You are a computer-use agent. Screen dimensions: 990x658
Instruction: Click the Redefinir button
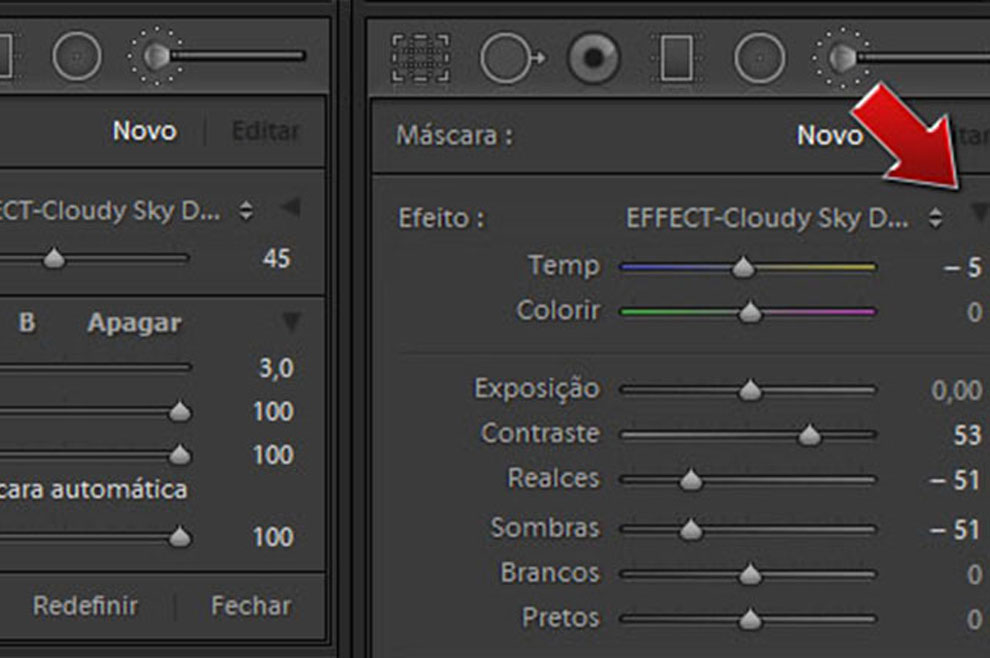[85, 606]
